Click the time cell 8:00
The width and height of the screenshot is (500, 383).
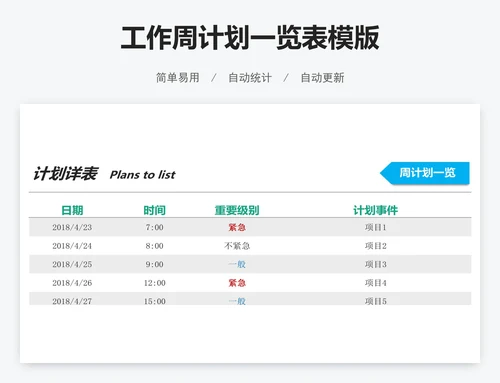[x=154, y=246]
